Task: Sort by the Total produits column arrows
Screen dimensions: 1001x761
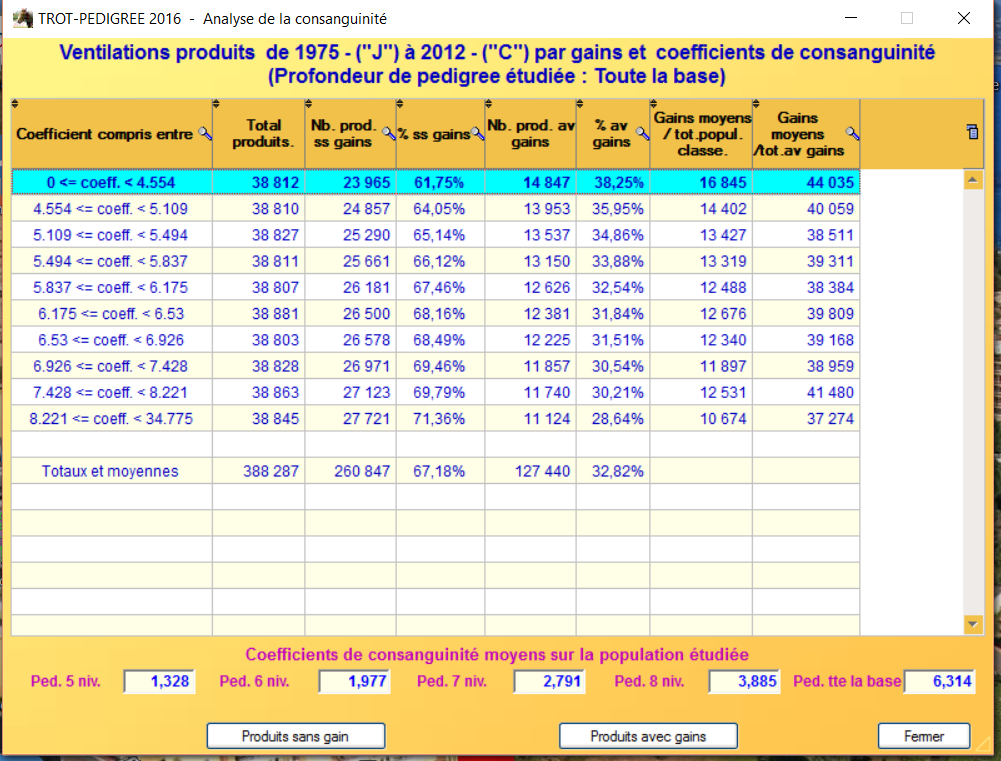Action: [x=216, y=104]
